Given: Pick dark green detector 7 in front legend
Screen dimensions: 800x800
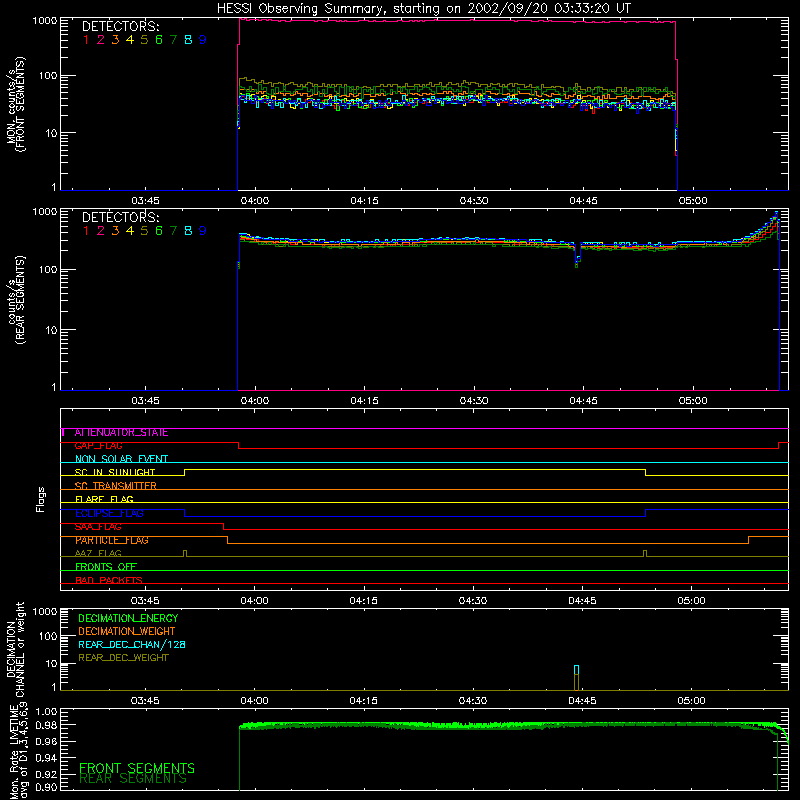Looking at the screenshot, I should (x=173, y=40).
